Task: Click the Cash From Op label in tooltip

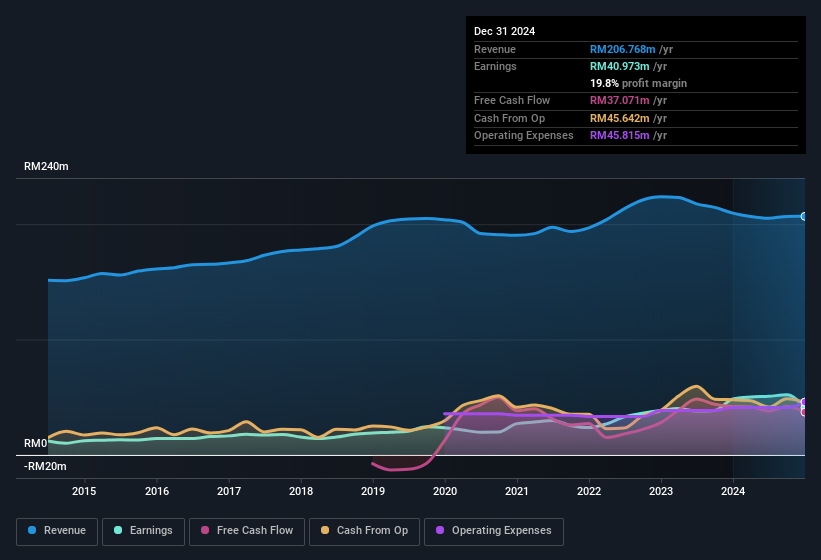Action: point(509,118)
